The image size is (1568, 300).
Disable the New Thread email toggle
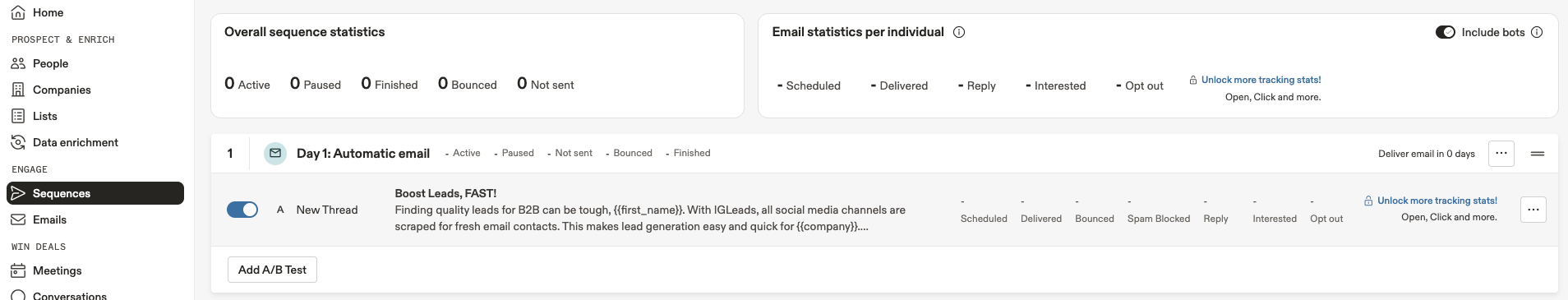click(242, 210)
